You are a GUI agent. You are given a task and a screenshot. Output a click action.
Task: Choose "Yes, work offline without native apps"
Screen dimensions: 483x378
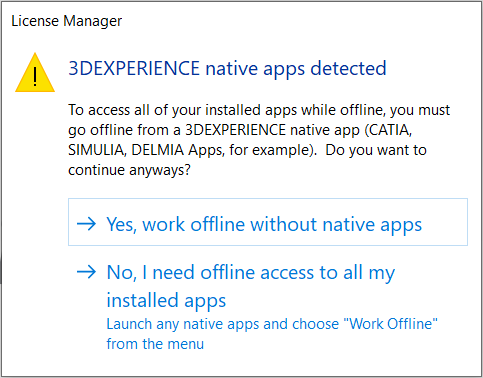pos(268,222)
